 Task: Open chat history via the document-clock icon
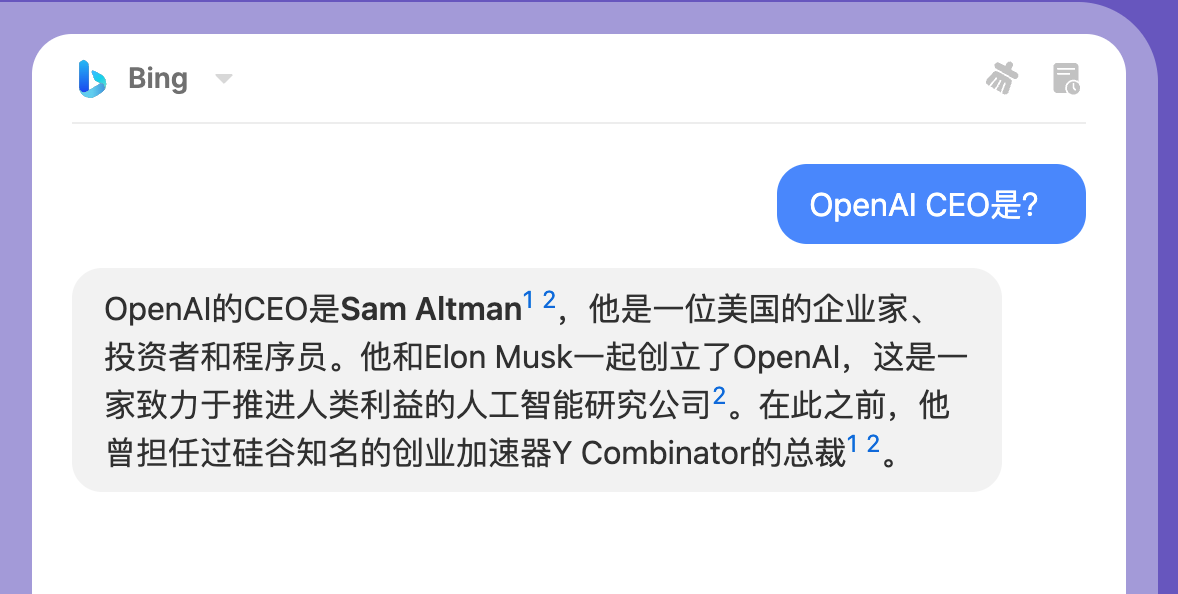(x=1066, y=78)
